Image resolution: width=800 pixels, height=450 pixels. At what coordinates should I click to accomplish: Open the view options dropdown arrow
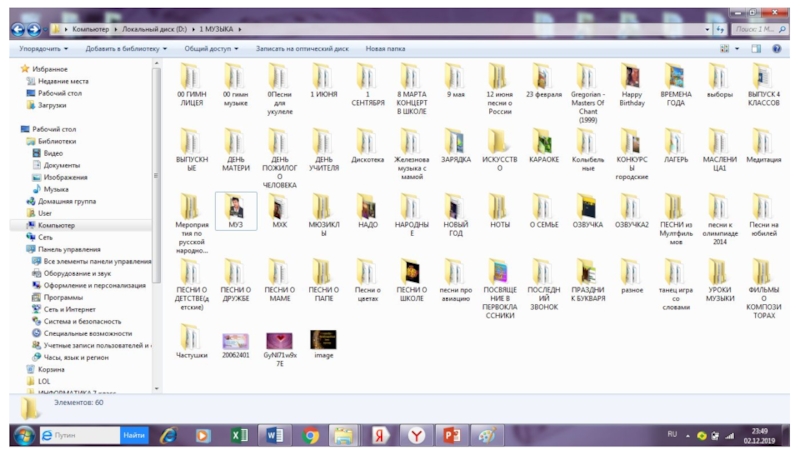[737, 49]
